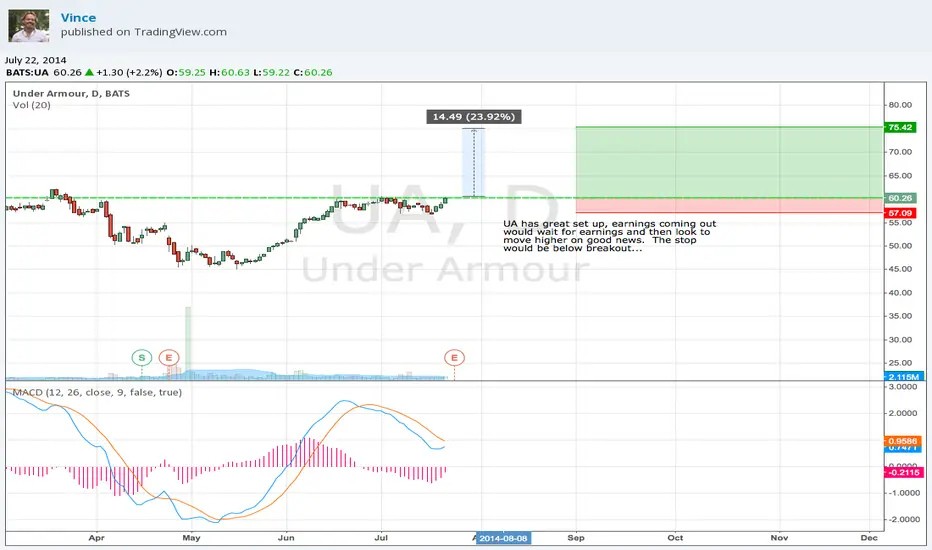Click the 80.00 price axis label
932x550 pixels.
tap(900, 105)
